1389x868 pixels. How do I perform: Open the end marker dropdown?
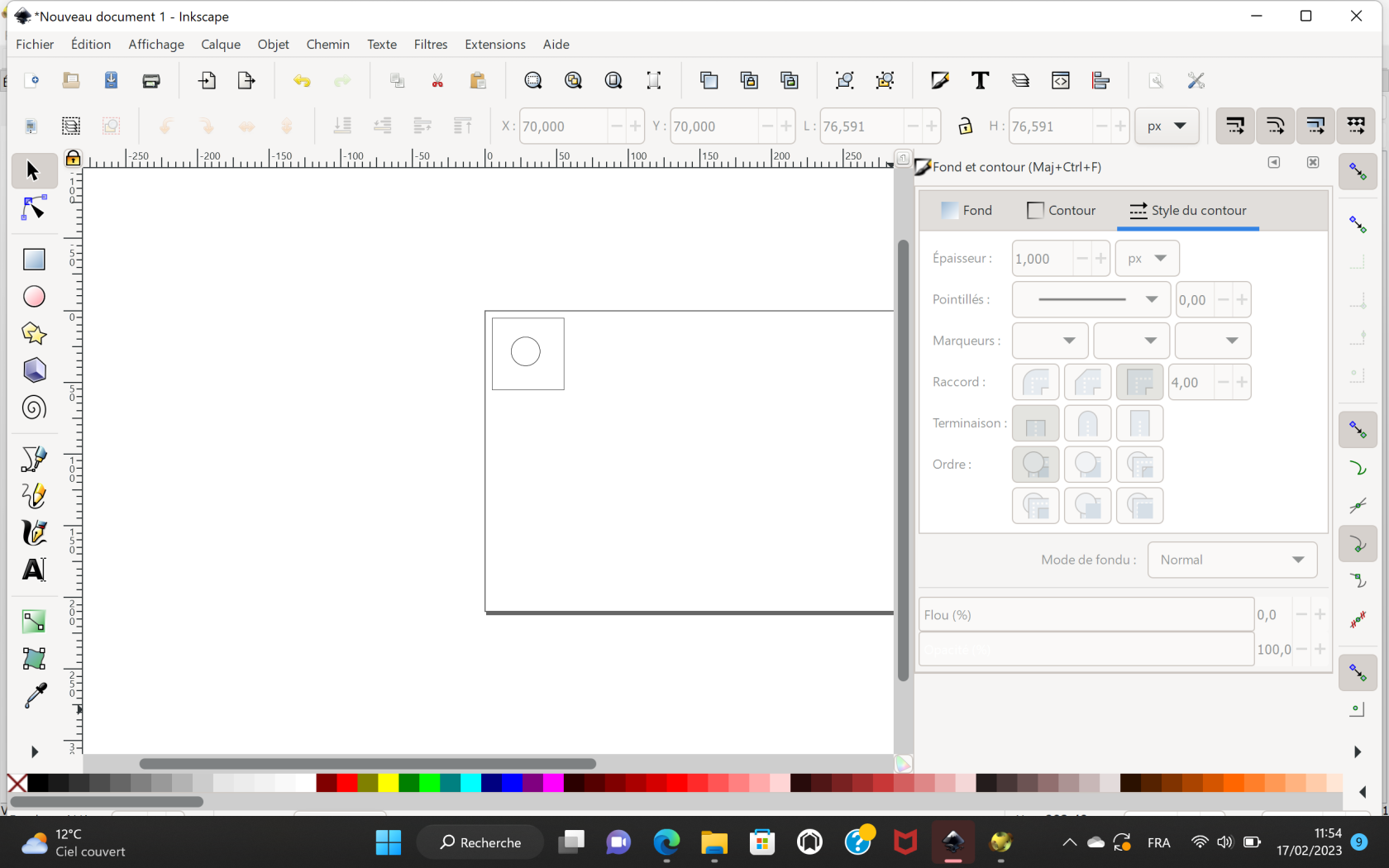(x=1213, y=341)
